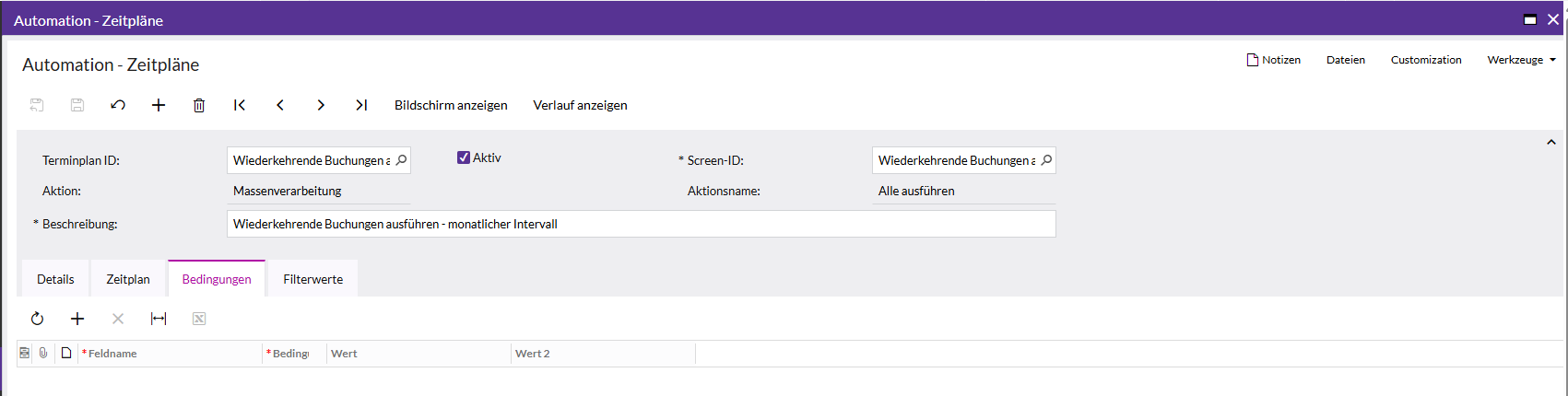Sort by the Wert column header
The height and width of the screenshot is (396, 1568).
(419, 354)
